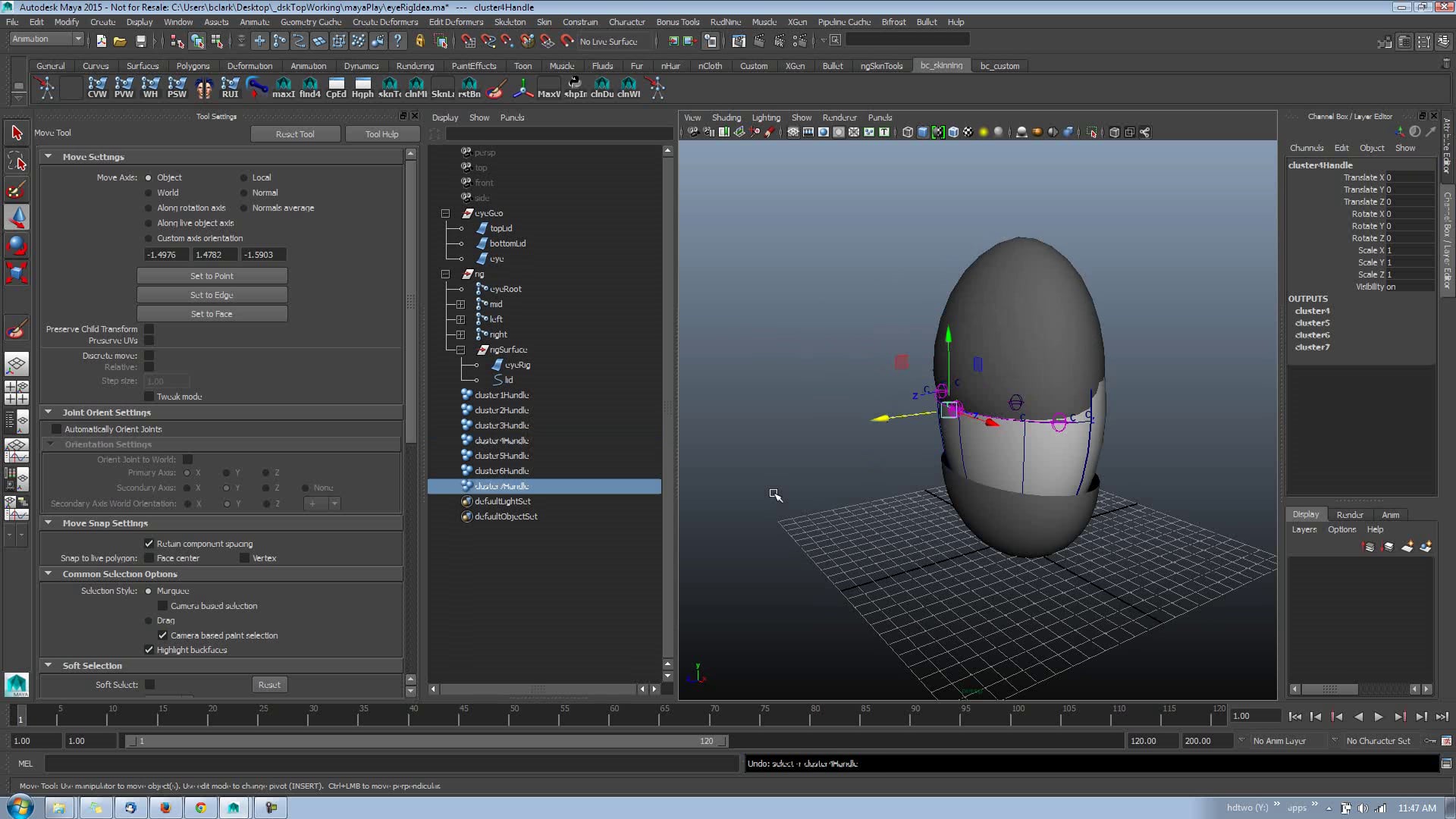
Task: Check Automatically Orient Joints
Action: click(57, 428)
